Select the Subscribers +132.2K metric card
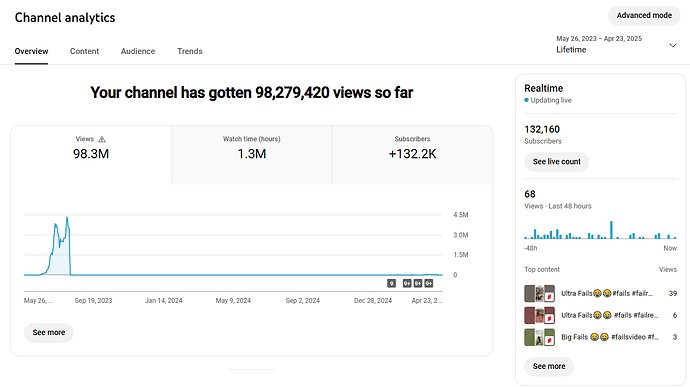The width and height of the screenshot is (690, 387). click(413, 155)
